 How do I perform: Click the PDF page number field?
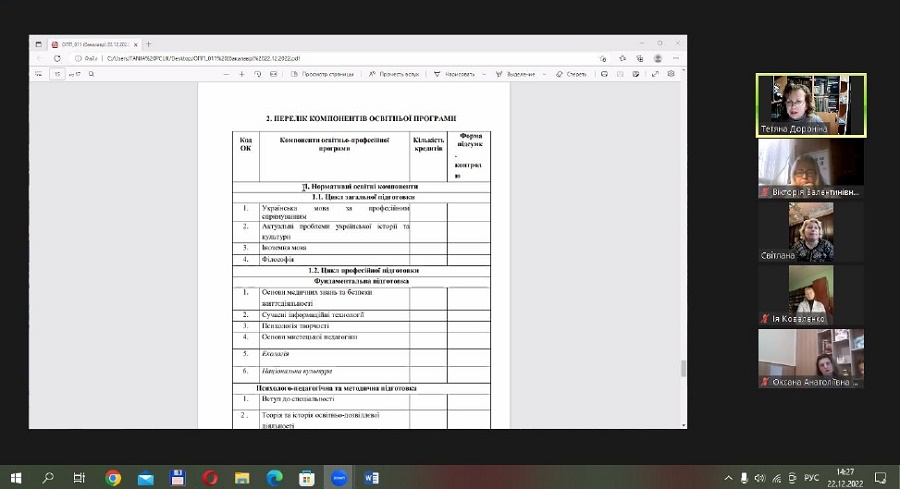click(58, 74)
